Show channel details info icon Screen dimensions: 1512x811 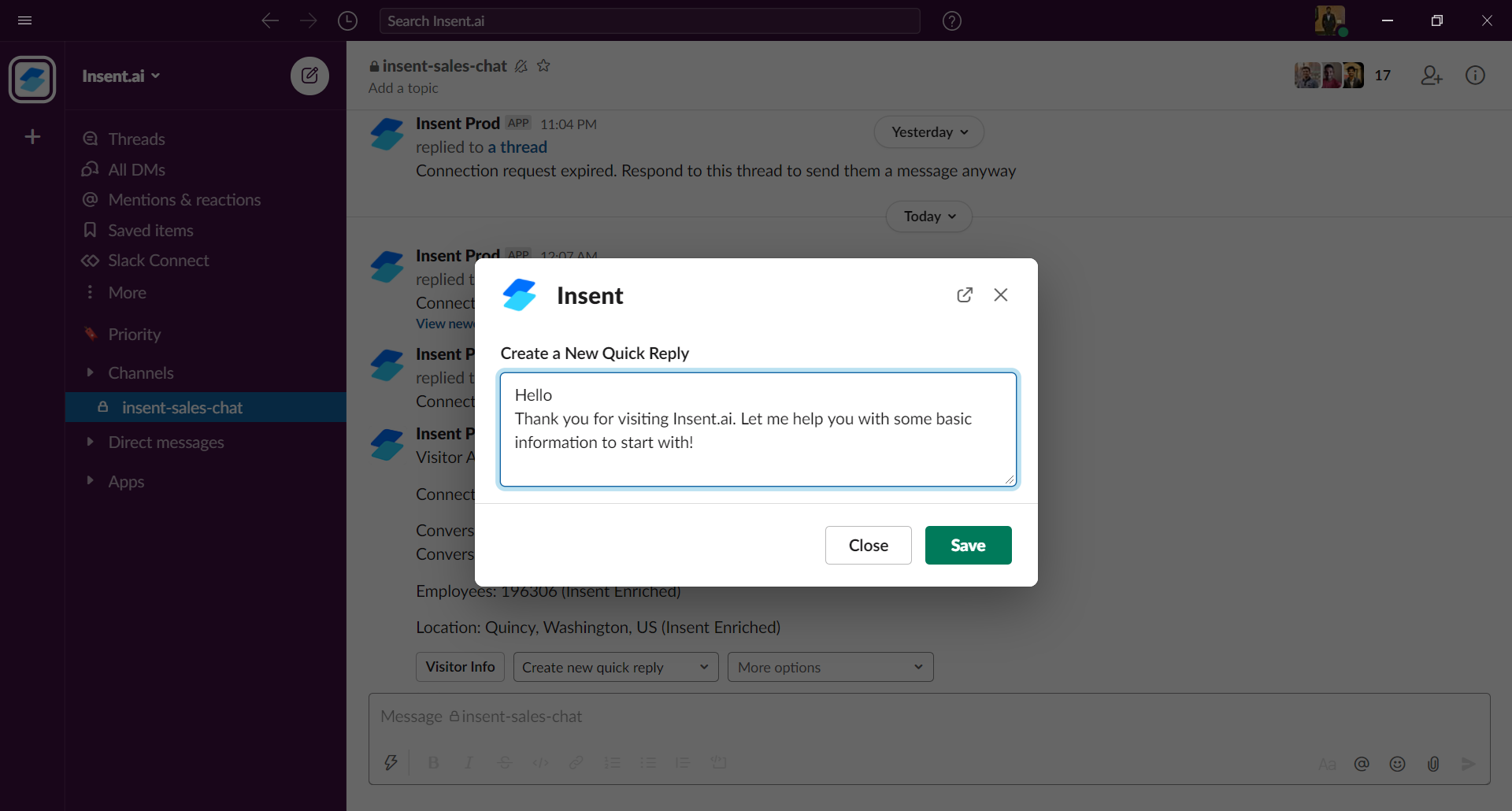1475,75
